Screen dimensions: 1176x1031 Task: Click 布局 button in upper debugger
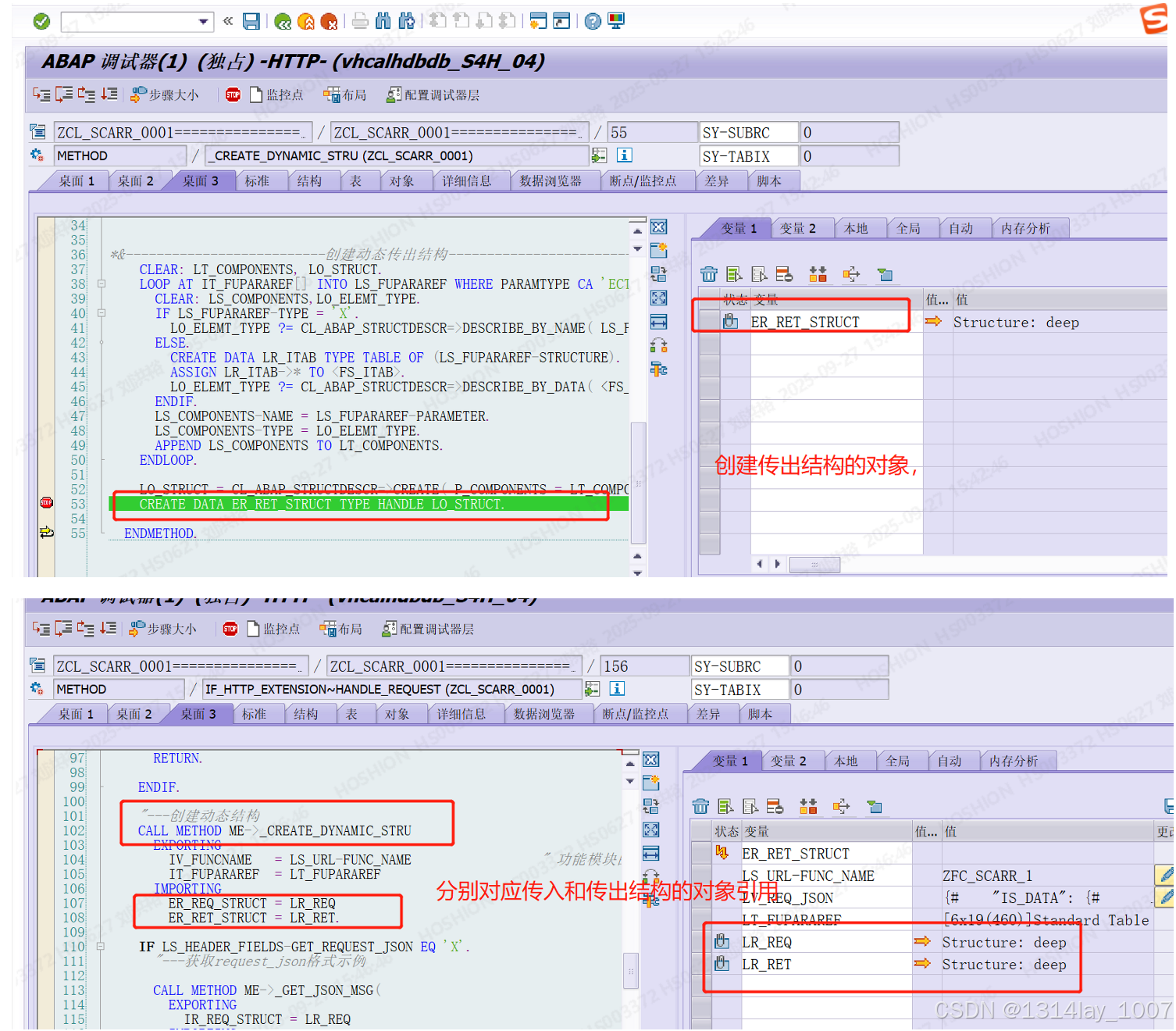345,95
